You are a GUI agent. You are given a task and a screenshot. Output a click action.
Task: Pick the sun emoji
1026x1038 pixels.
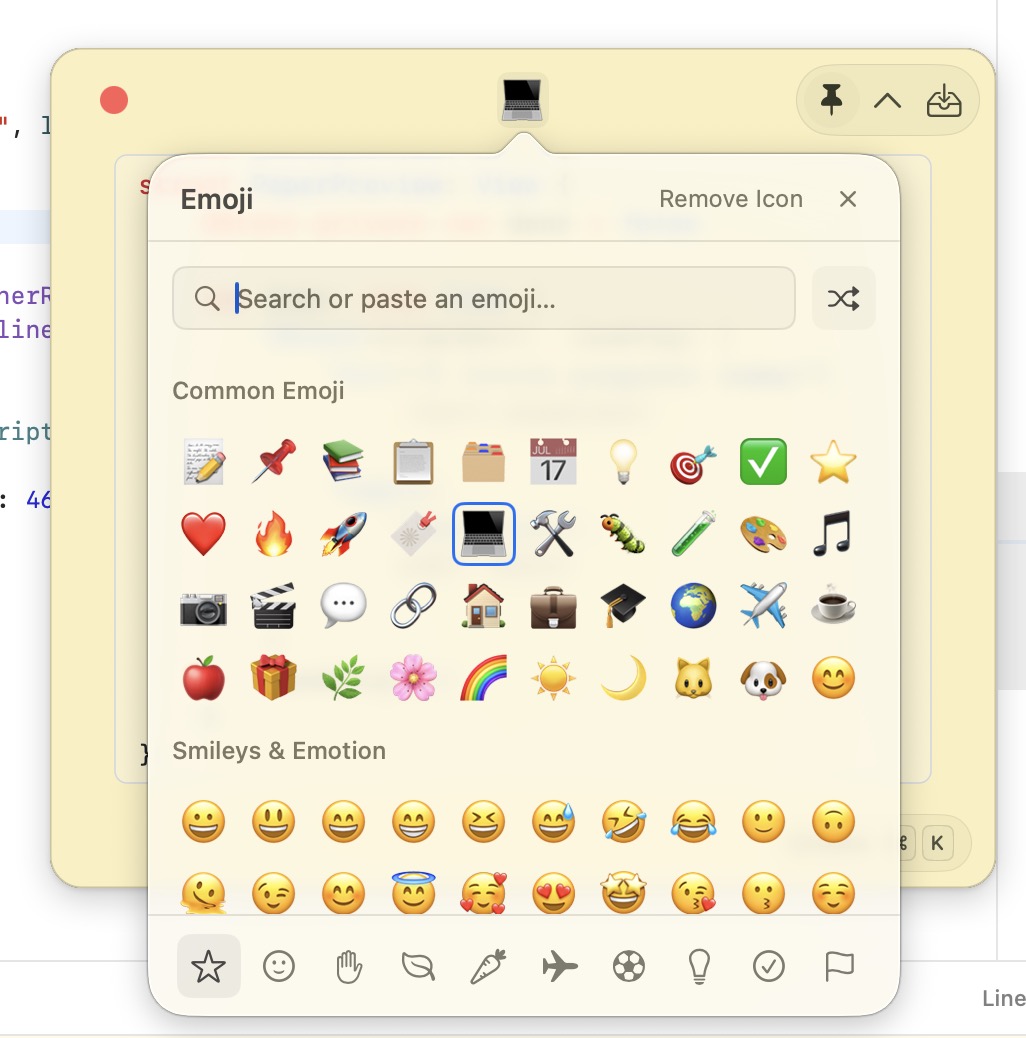click(553, 678)
